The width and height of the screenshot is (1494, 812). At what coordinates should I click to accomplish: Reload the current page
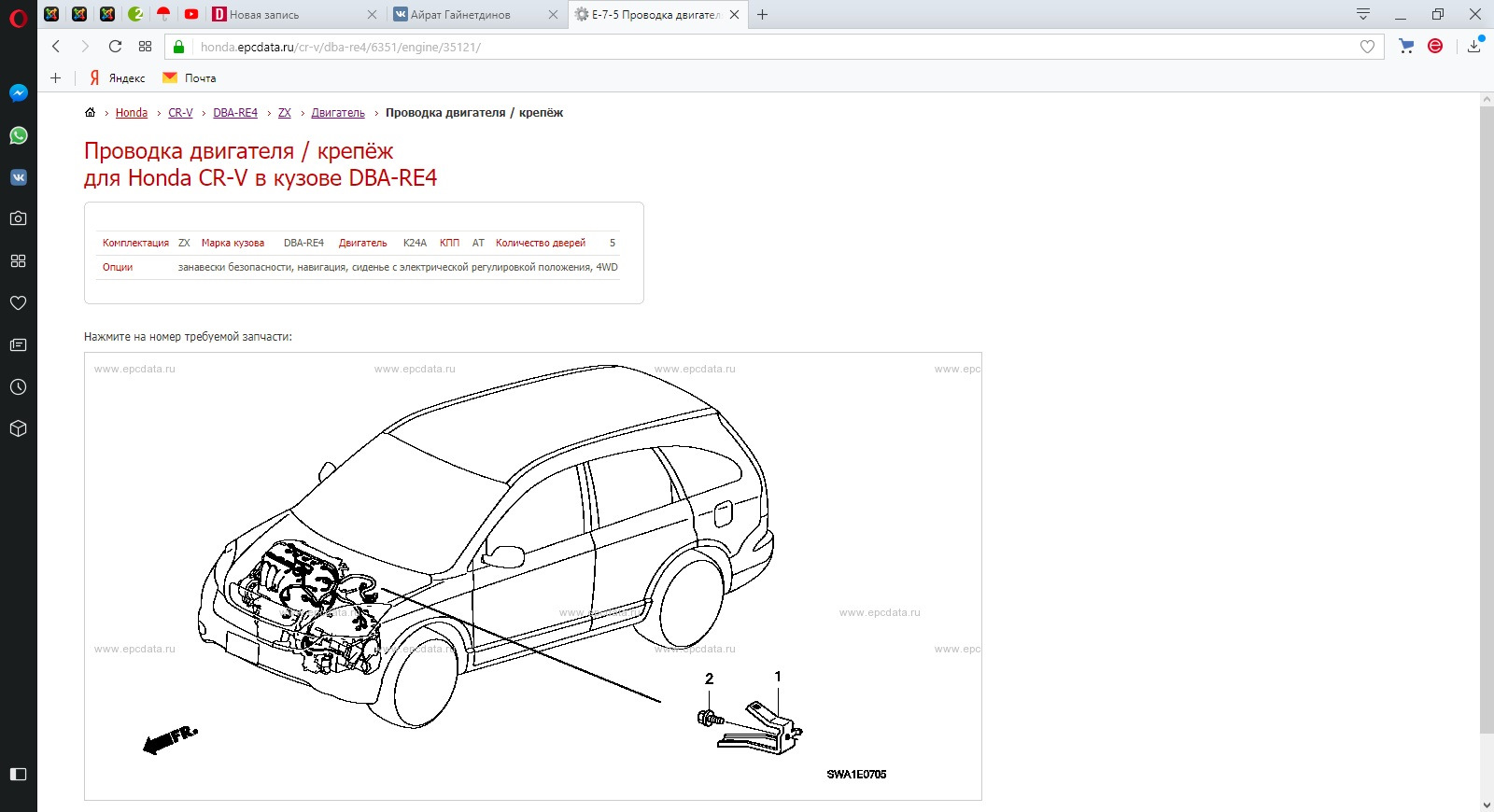tap(115, 47)
